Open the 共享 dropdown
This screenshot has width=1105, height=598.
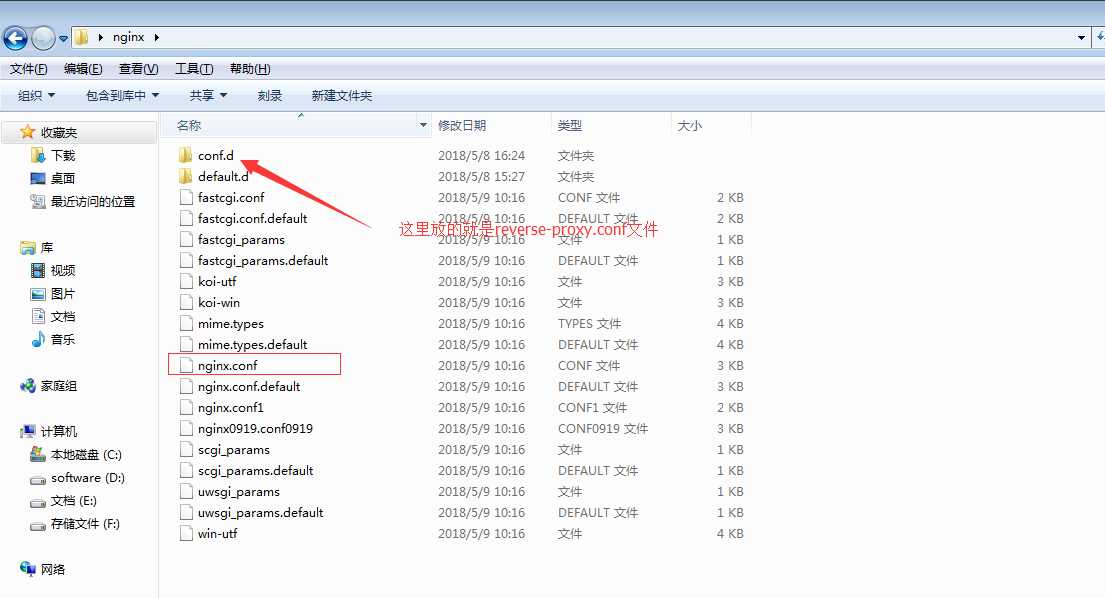pyautogui.click(x=209, y=95)
